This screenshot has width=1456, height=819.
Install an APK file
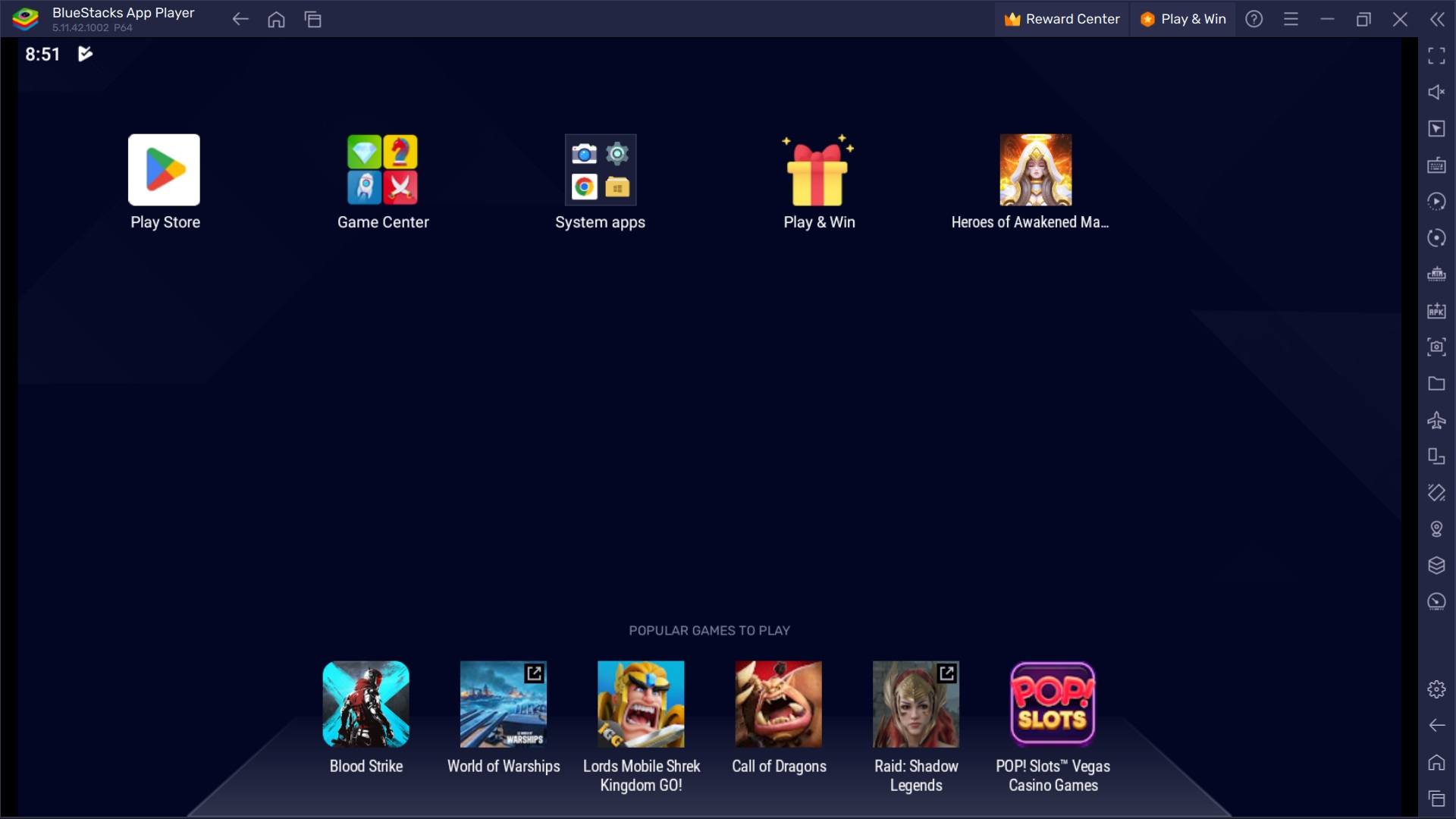tap(1436, 310)
